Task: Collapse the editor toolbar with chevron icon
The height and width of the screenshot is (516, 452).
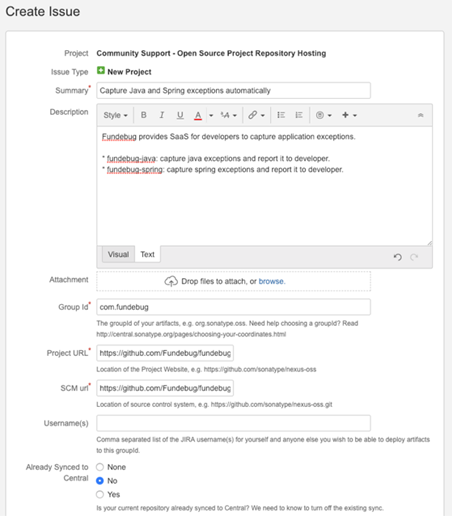Action: click(421, 115)
